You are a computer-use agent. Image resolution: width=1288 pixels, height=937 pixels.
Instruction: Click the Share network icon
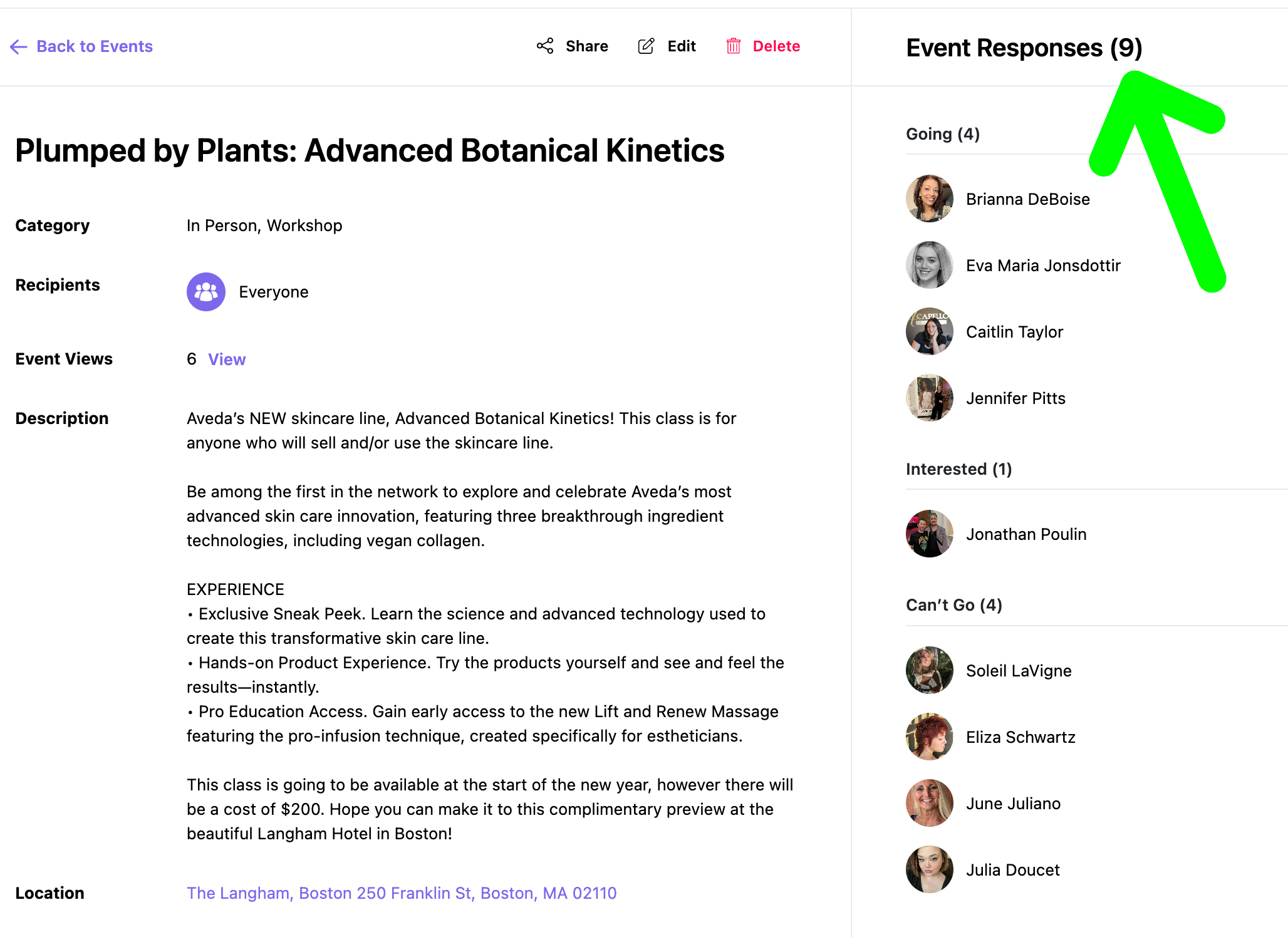[x=545, y=46]
